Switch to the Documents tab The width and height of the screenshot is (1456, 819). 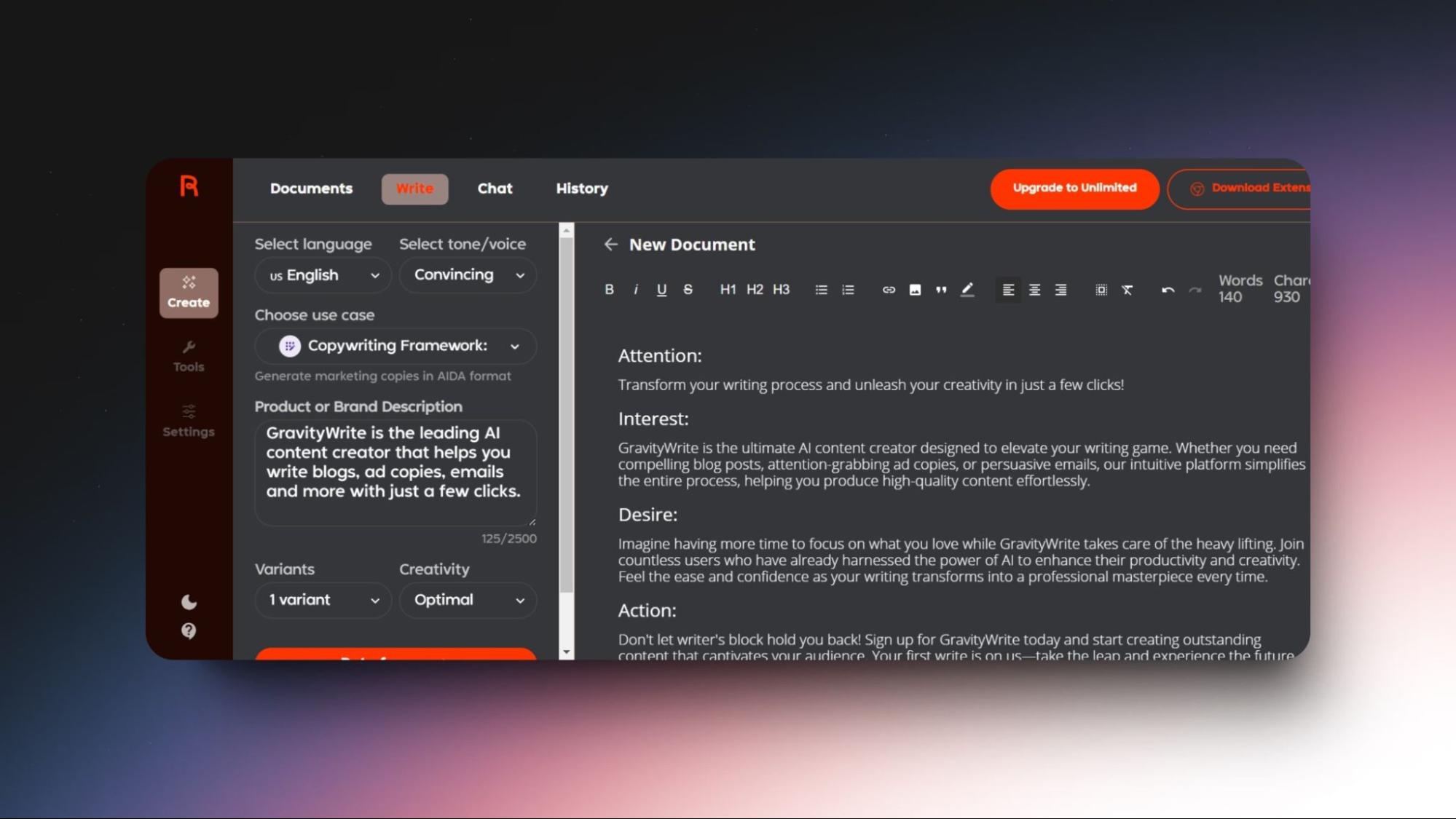(311, 188)
